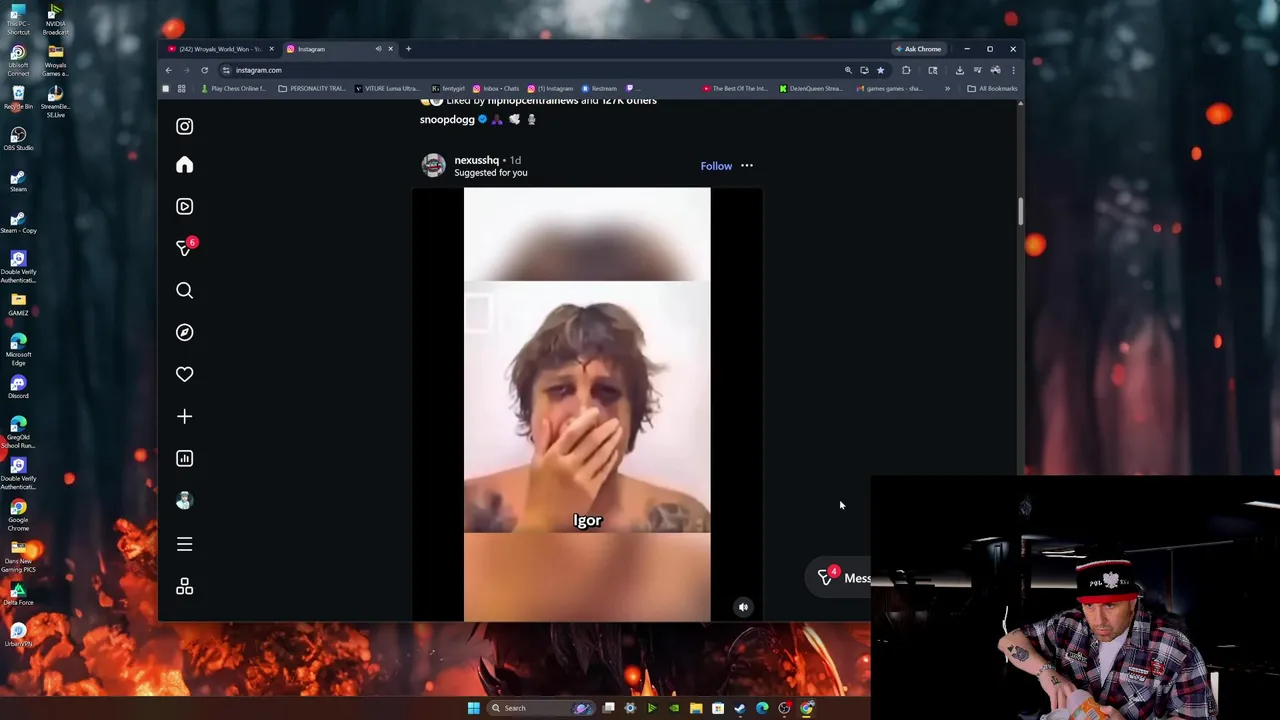The image size is (1280, 720).
Task: Open Chrome apps grid shortcut in bookmarks bar
Action: 181,89
